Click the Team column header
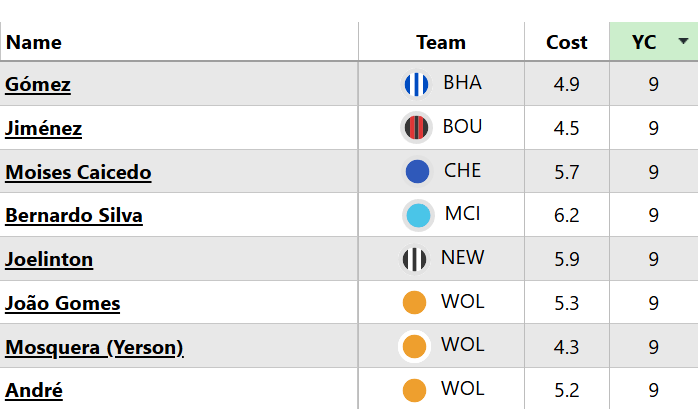 (441, 42)
